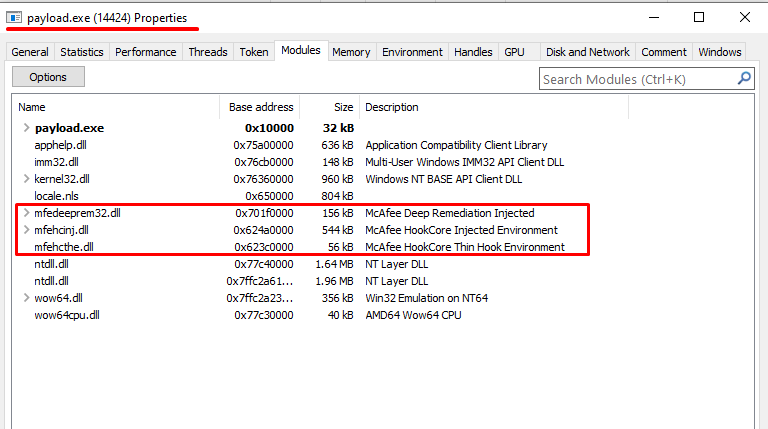Expand the kernel32.dll module row
This screenshot has height=429, width=768.
tap(26, 179)
